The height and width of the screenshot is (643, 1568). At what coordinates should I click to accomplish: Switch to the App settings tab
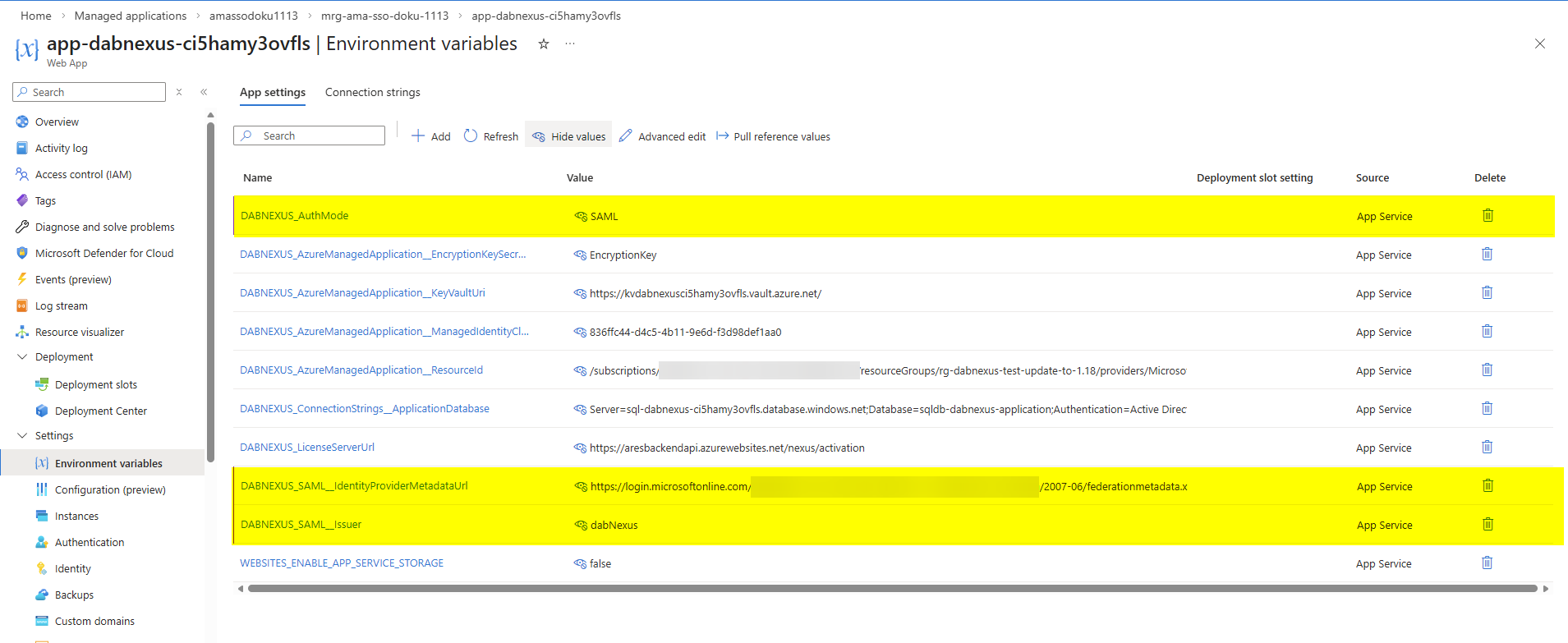click(273, 92)
